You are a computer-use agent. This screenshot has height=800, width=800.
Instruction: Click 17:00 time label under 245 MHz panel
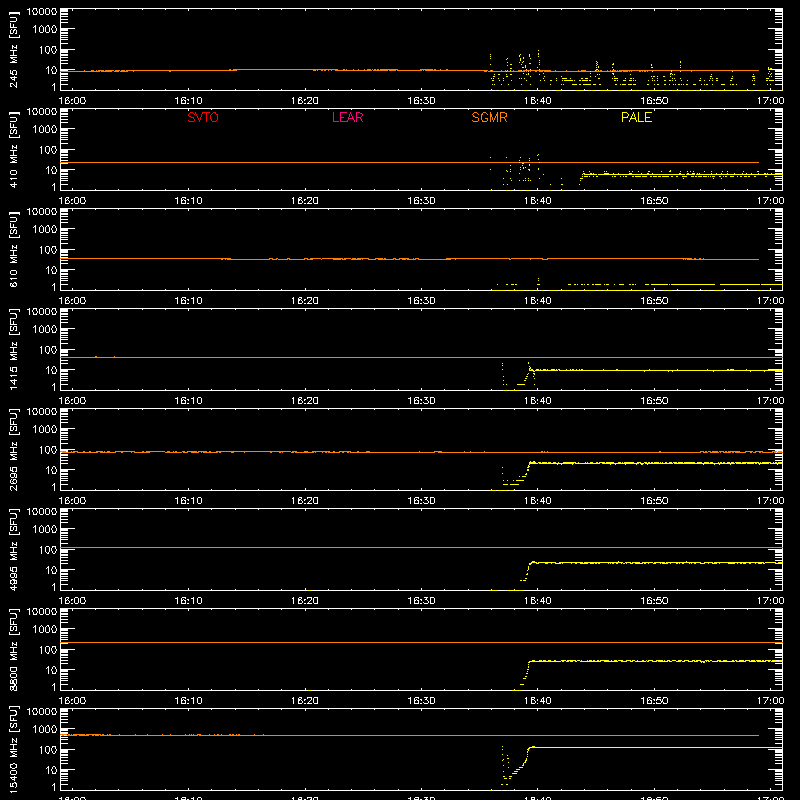(x=770, y=101)
